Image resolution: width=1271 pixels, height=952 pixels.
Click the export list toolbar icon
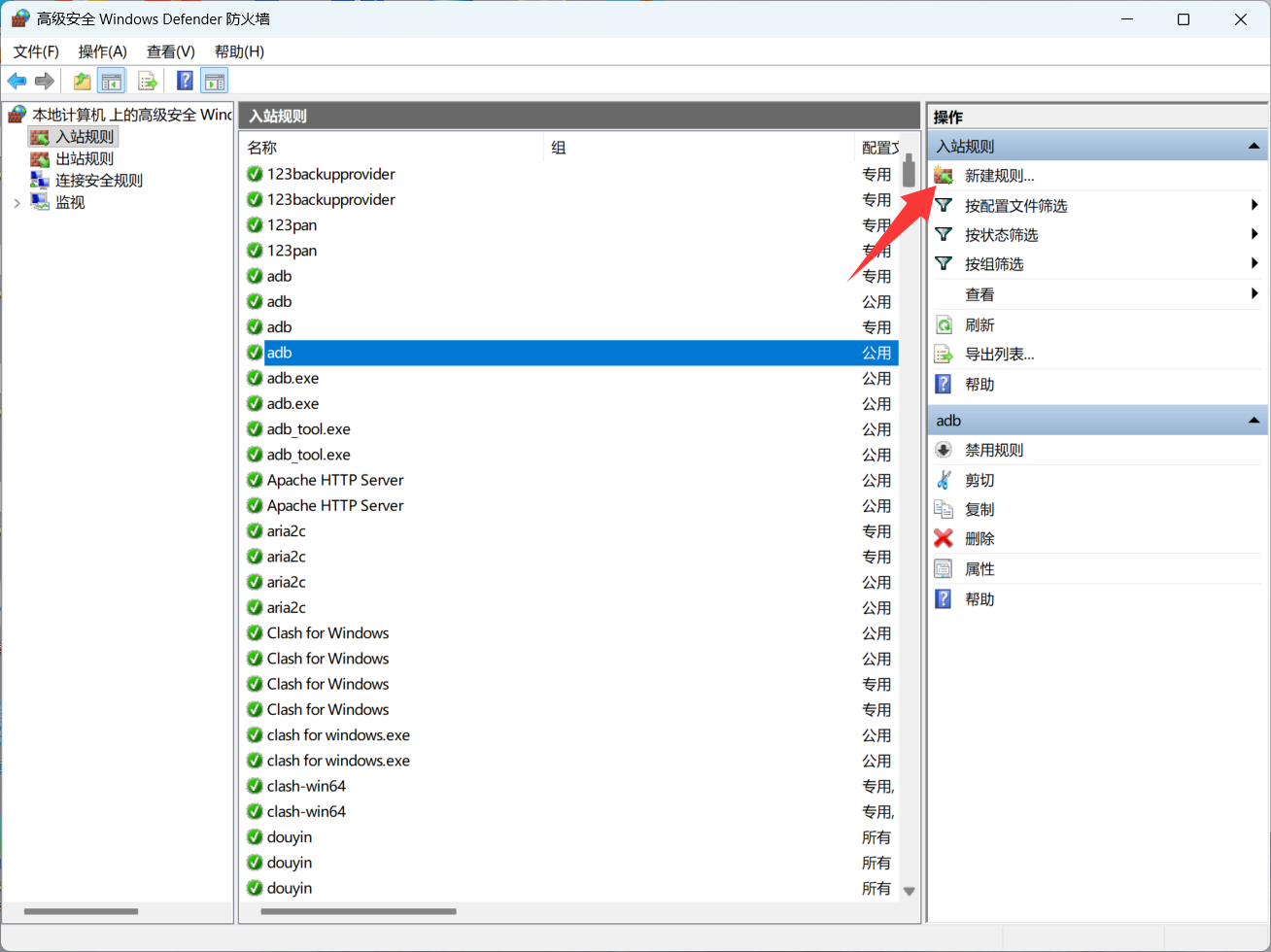tap(148, 82)
